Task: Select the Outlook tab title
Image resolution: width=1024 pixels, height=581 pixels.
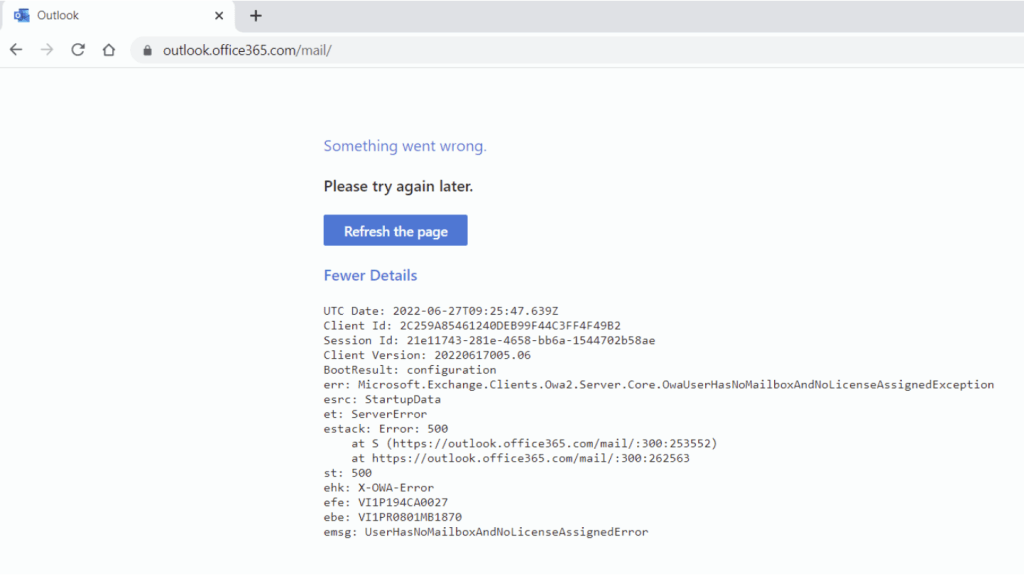Action: [x=58, y=16]
